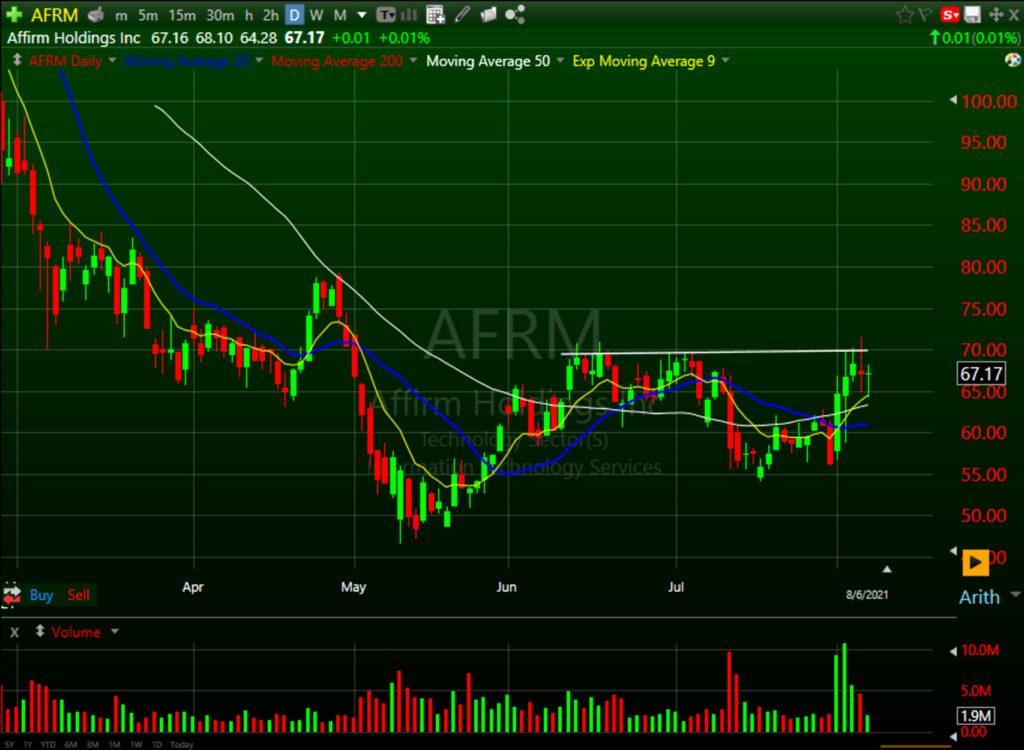This screenshot has width=1024, height=750.
Task: Open the pencil drawing tools
Action: coord(462,14)
